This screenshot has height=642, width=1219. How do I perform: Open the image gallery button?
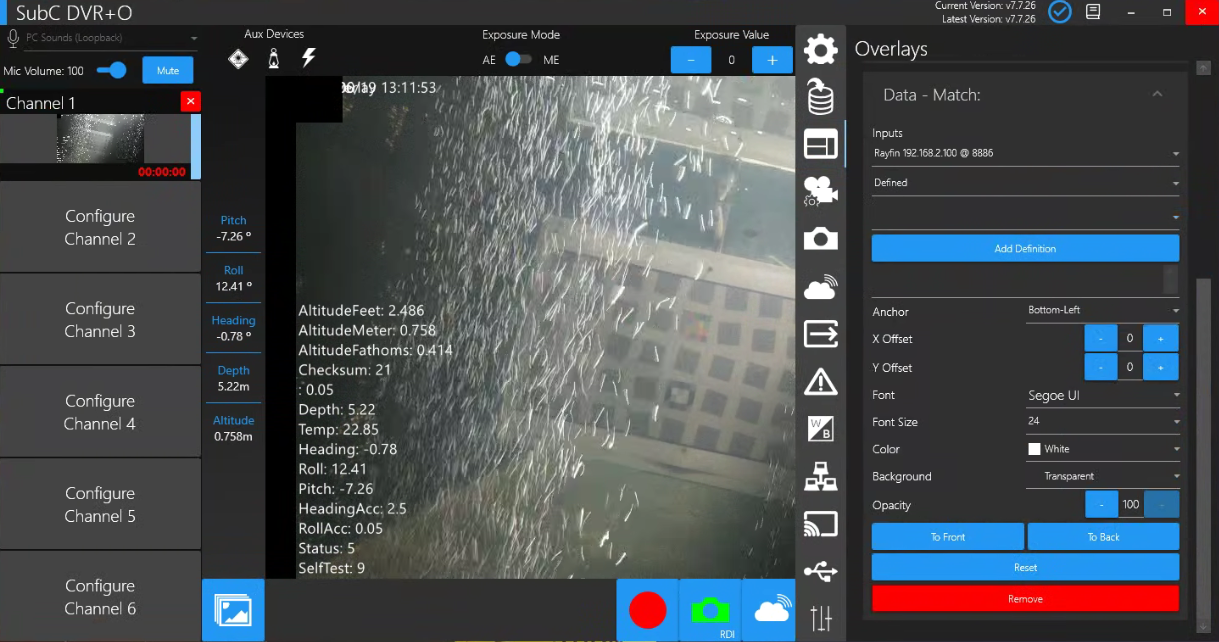coord(233,609)
